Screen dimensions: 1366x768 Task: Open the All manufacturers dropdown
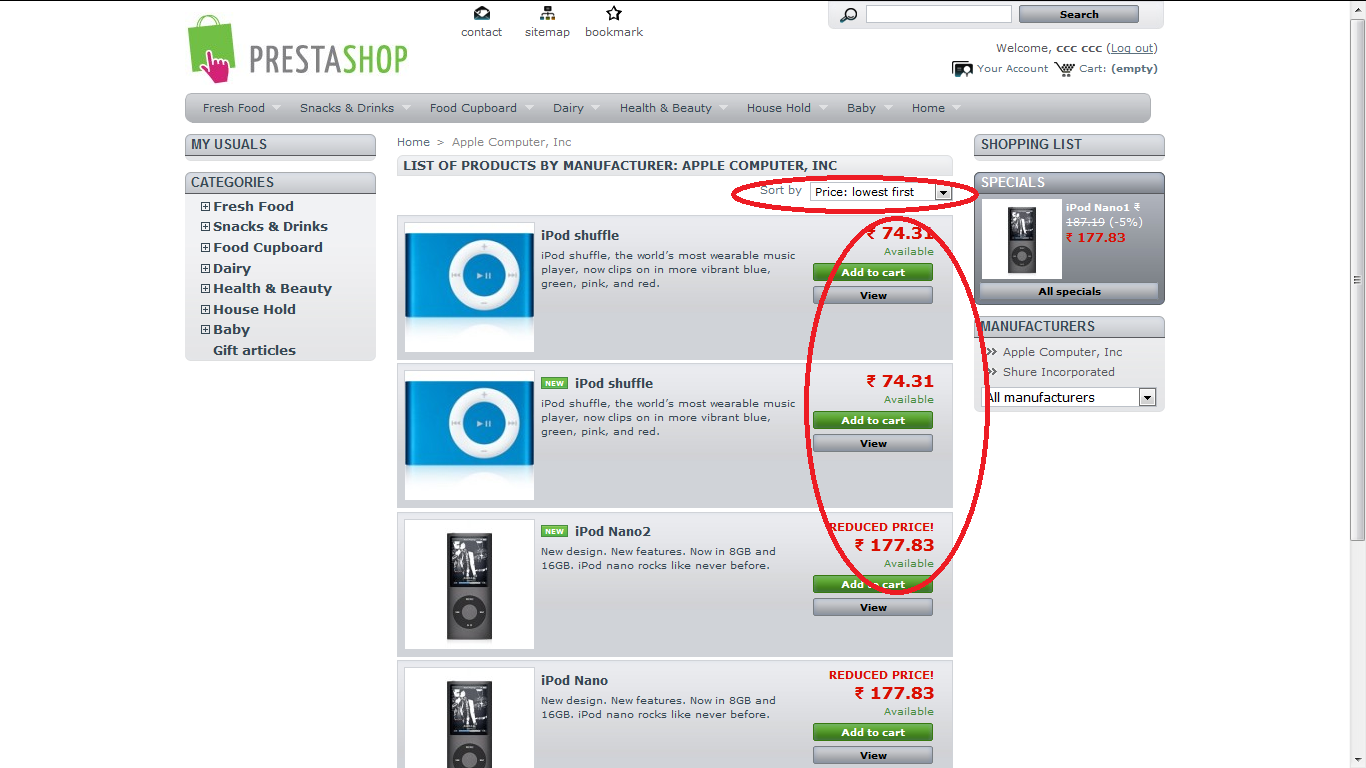[x=1069, y=397]
